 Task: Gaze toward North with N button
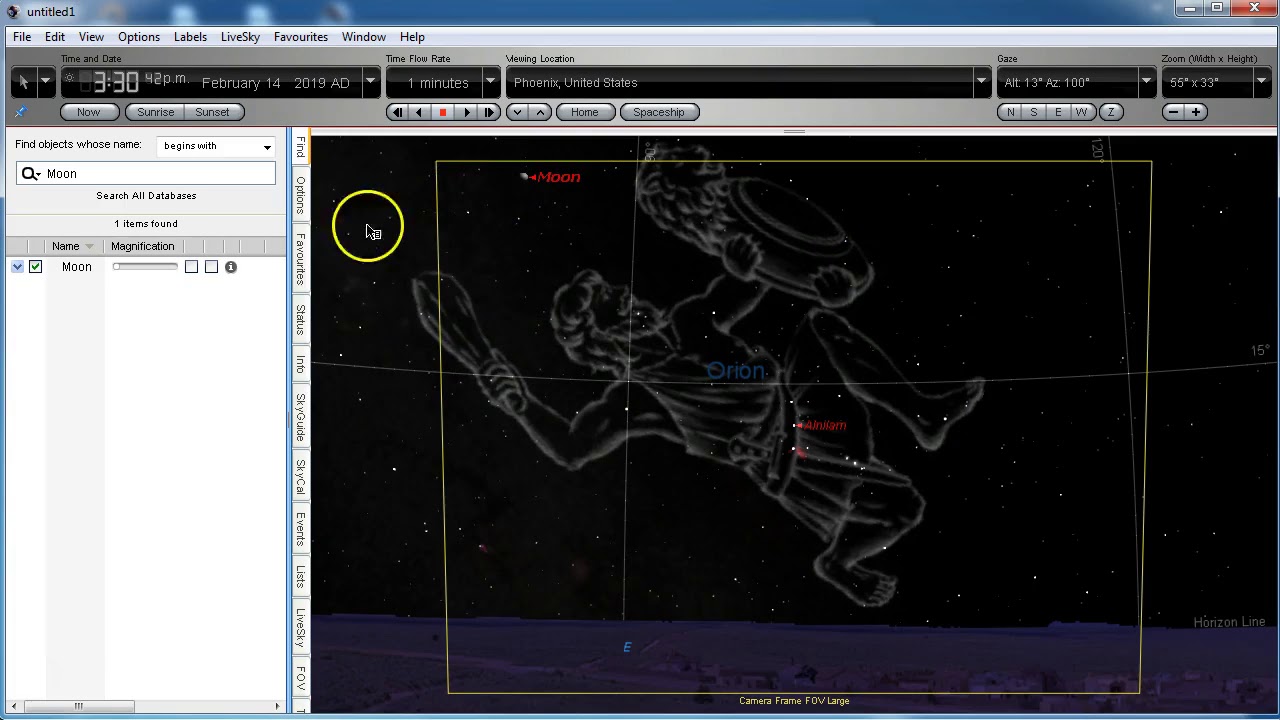click(1010, 112)
